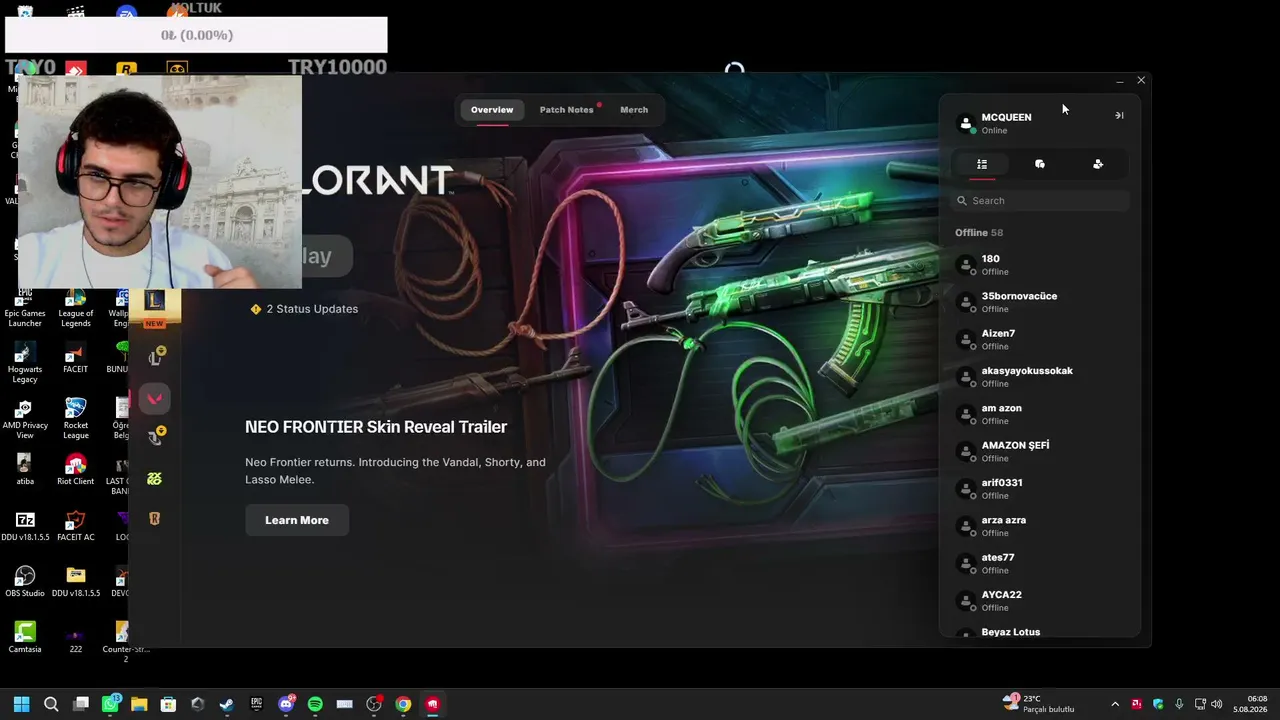This screenshot has width=1280, height=720.
Task: Select Valorant game icon in sidebar
Action: [x=154, y=398]
